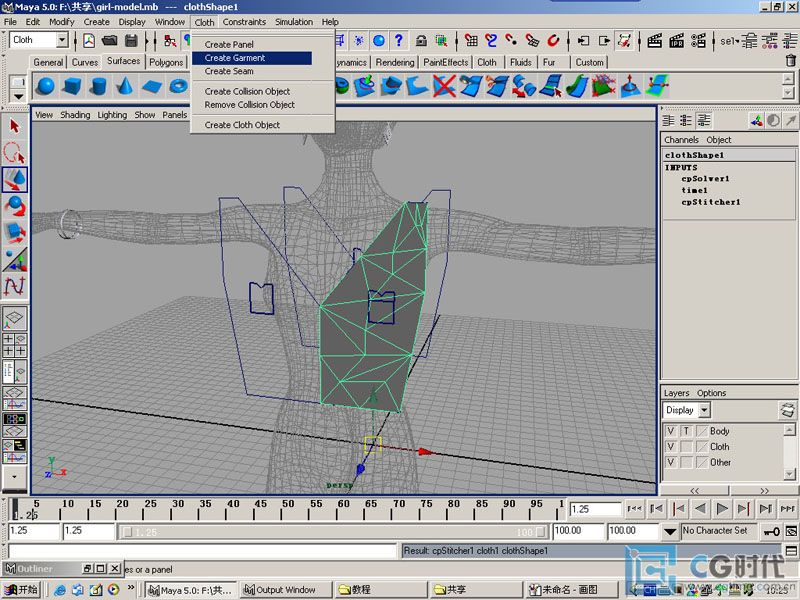Screen dimensions: 800x600
Task: Choose the Scale tool
Action: point(14,233)
